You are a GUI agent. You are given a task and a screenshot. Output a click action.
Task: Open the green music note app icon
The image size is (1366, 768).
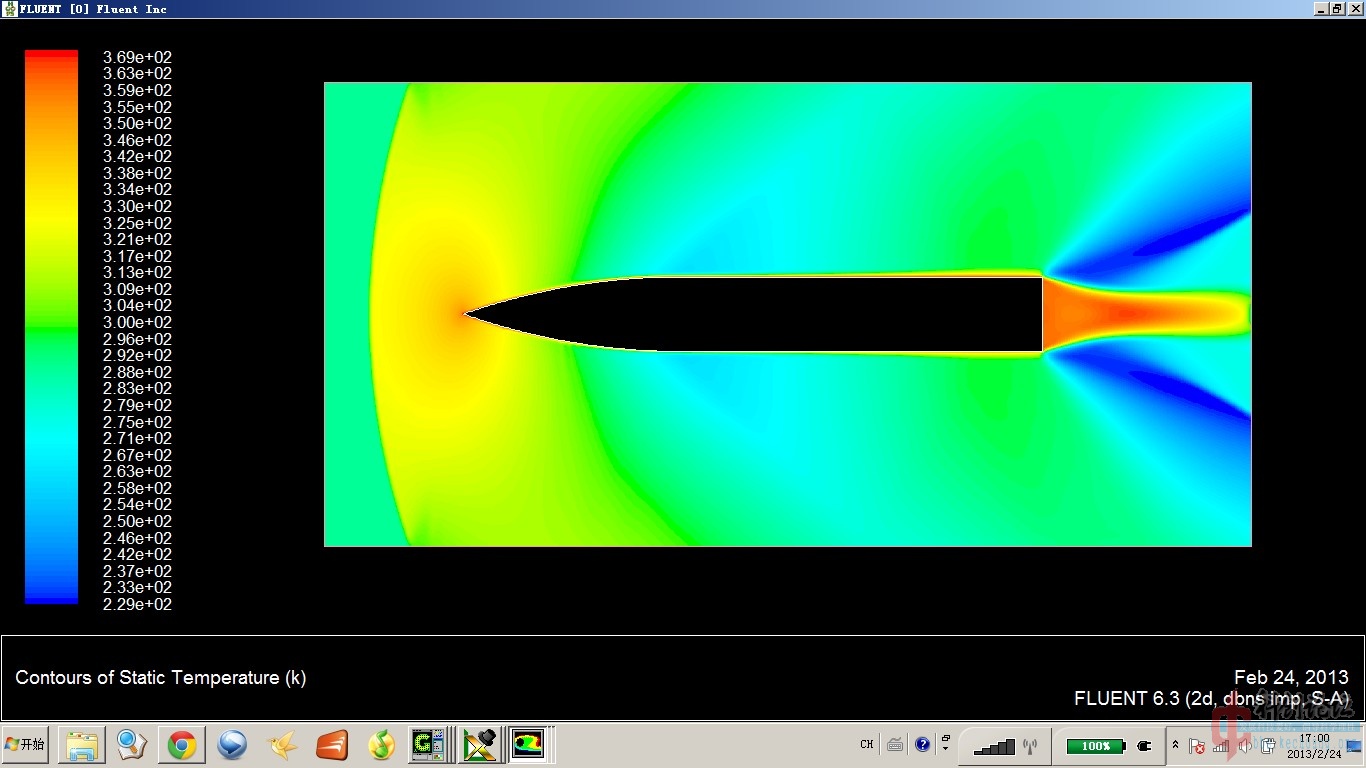click(x=381, y=745)
